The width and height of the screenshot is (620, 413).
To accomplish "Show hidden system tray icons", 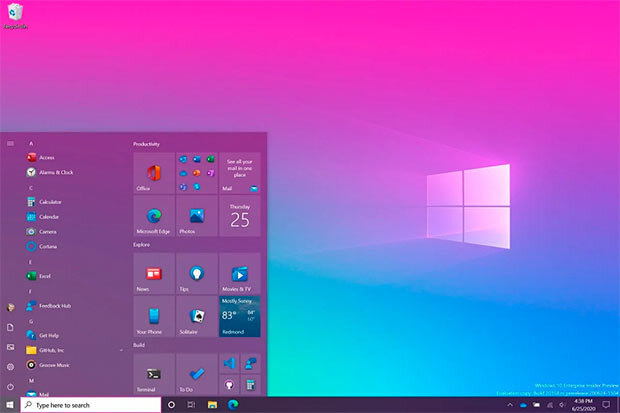I will point(510,405).
